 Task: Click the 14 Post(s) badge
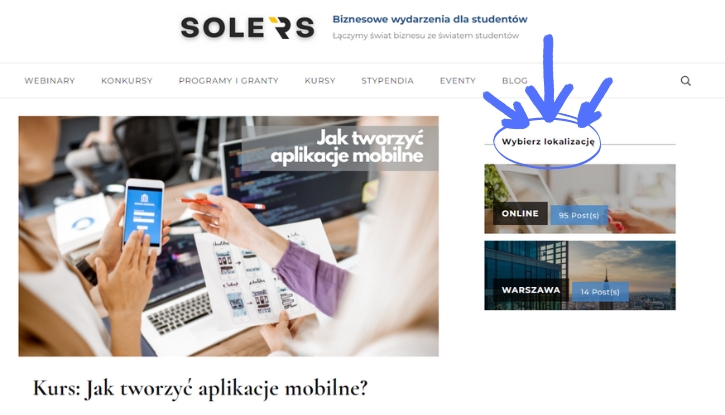pyautogui.click(x=600, y=292)
